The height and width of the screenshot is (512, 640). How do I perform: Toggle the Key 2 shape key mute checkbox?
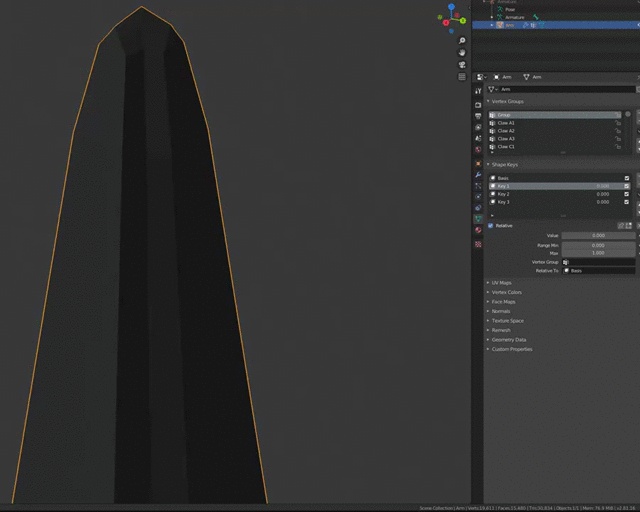(627, 194)
